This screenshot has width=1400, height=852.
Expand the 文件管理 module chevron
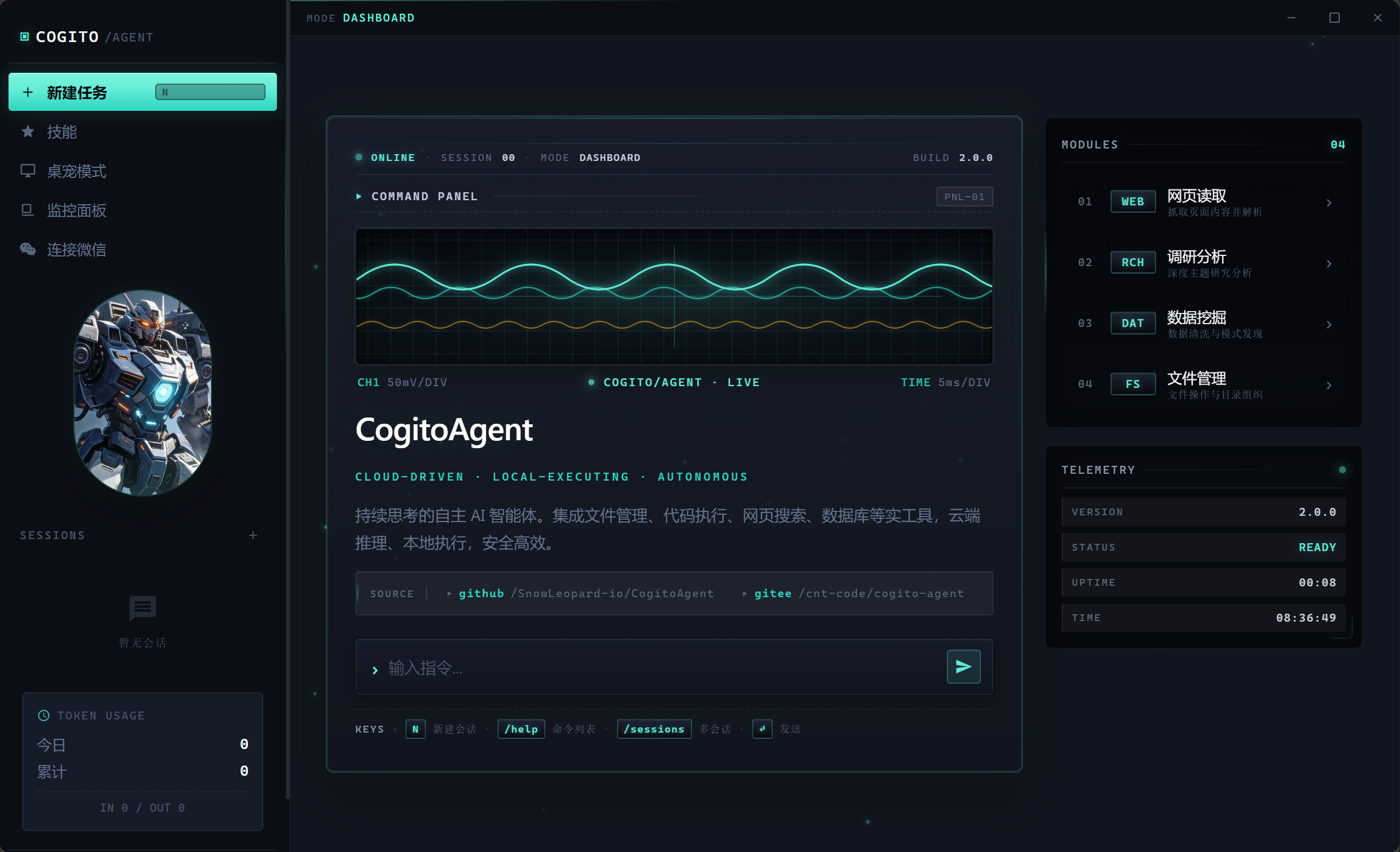pyautogui.click(x=1329, y=385)
